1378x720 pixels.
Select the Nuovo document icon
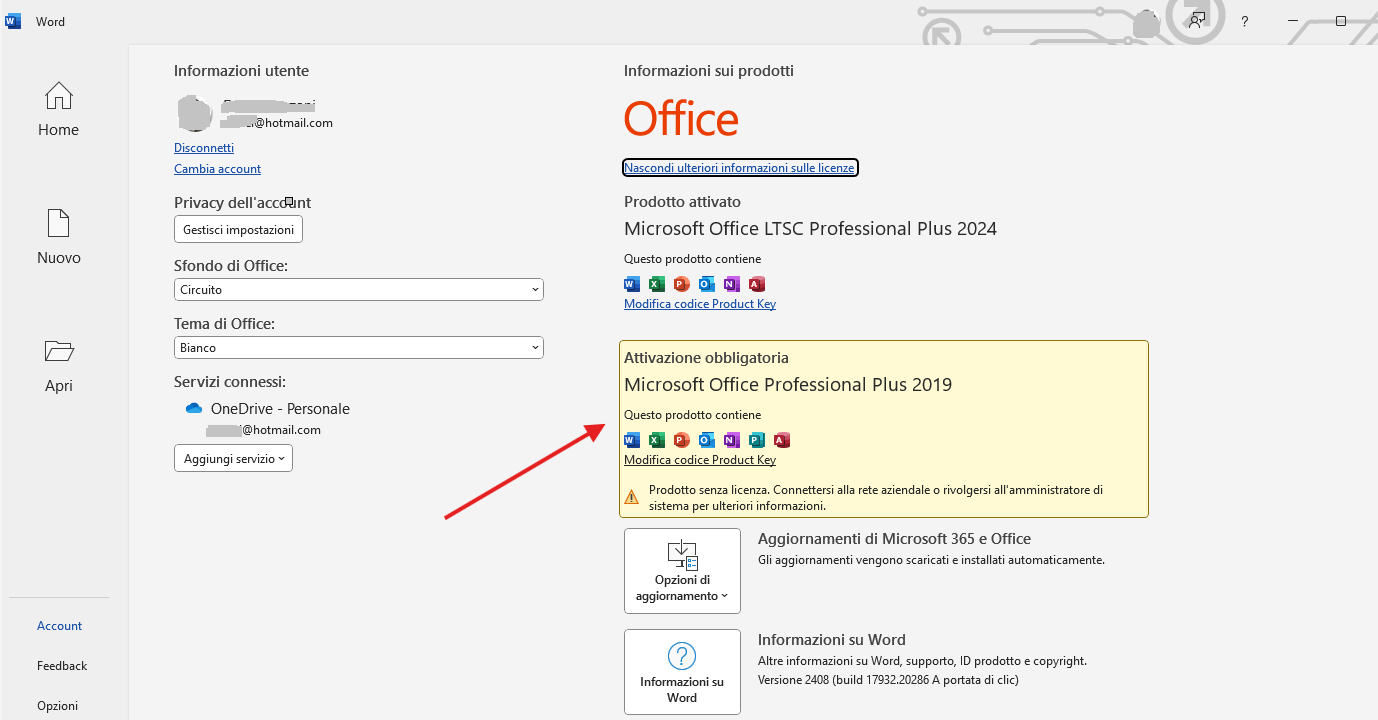pos(58,223)
